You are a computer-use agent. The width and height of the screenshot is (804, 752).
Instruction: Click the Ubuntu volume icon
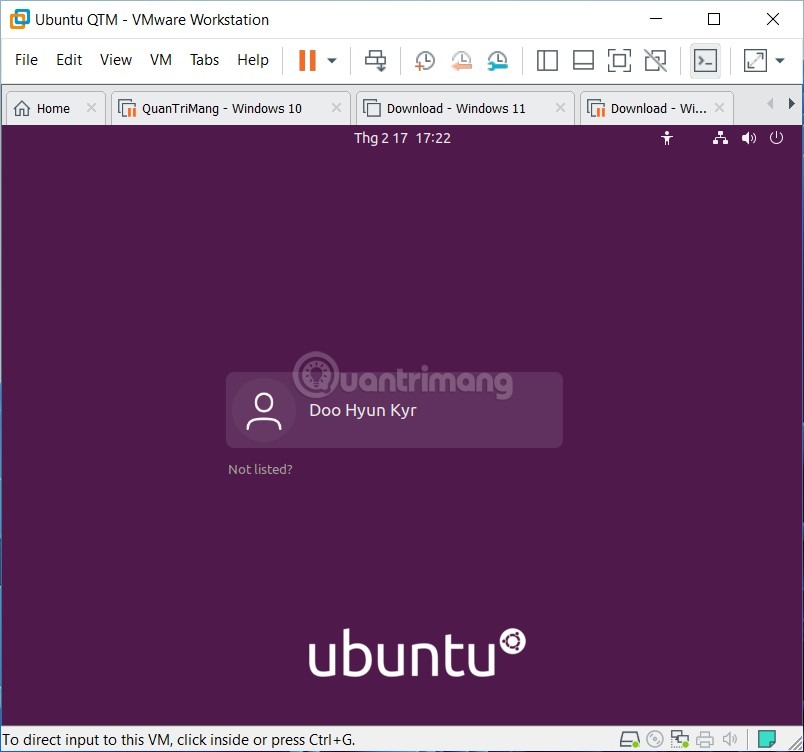(749, 138)
